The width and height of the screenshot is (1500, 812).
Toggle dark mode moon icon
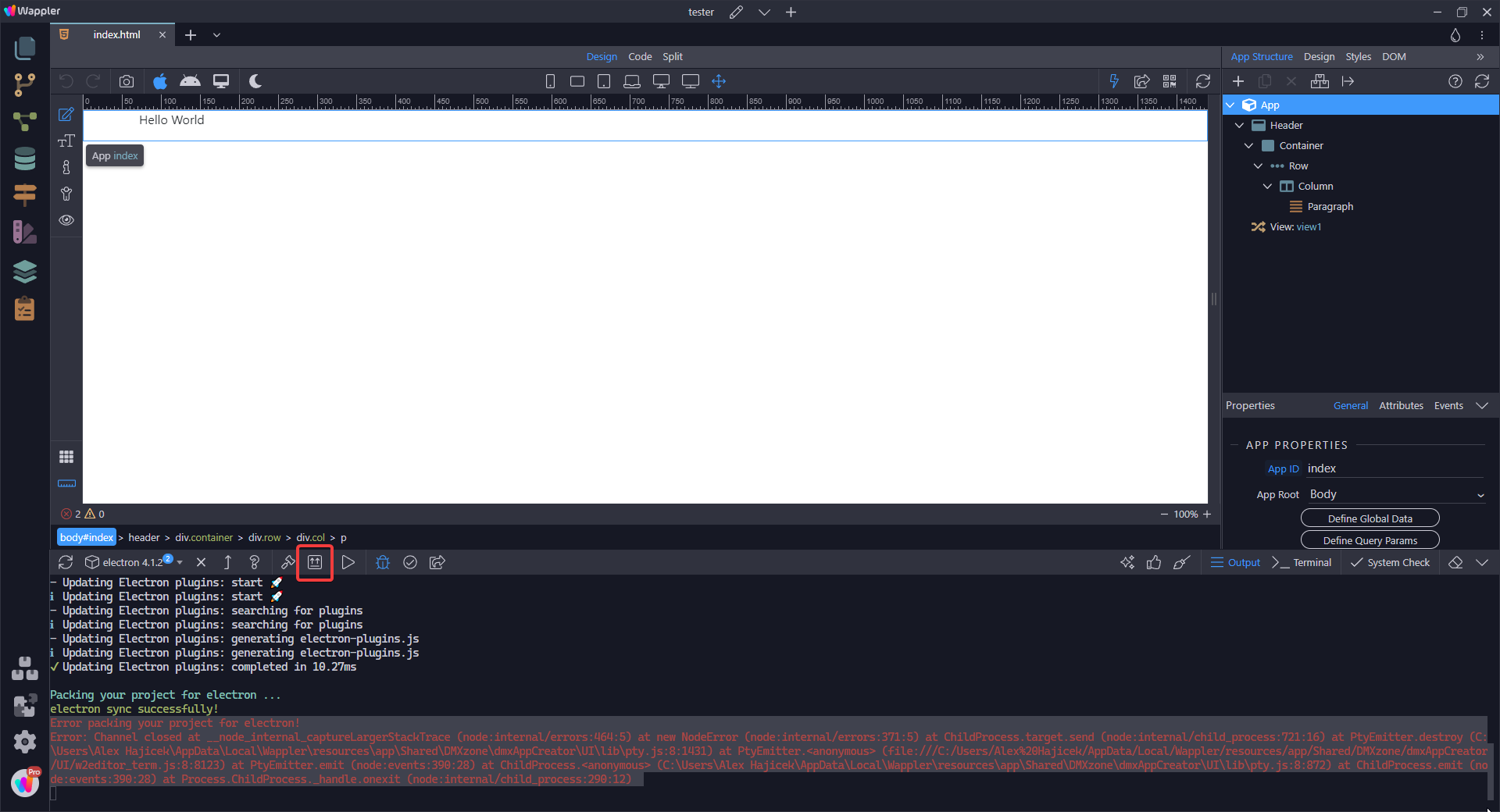click(255, 81)
